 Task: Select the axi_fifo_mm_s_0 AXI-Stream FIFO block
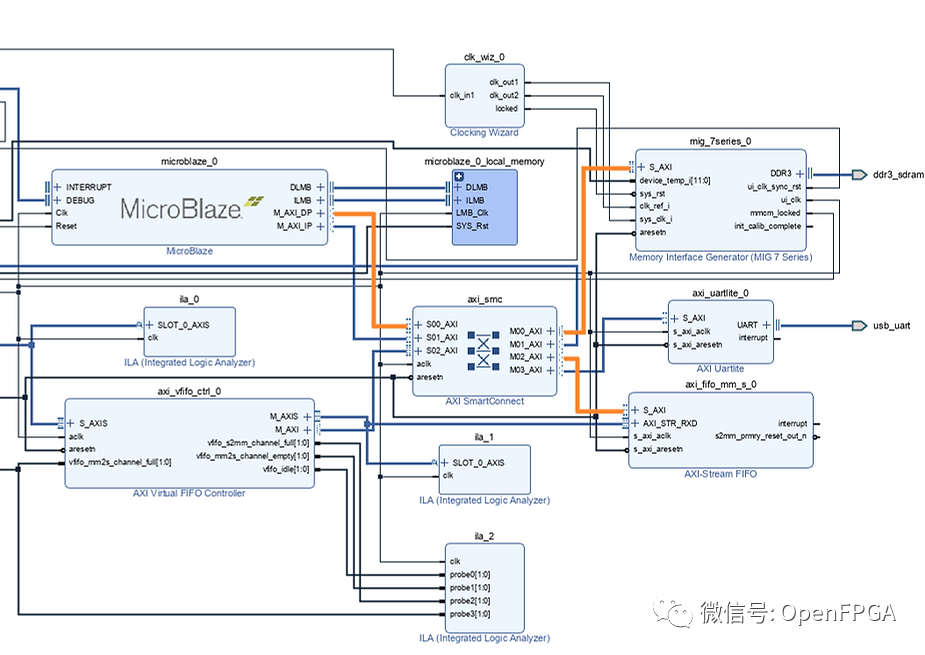point(720,430)
